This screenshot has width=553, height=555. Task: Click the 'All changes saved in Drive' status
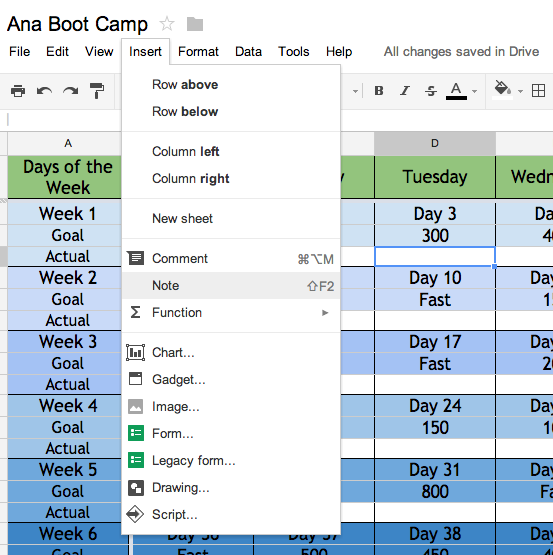click(461, 52)
